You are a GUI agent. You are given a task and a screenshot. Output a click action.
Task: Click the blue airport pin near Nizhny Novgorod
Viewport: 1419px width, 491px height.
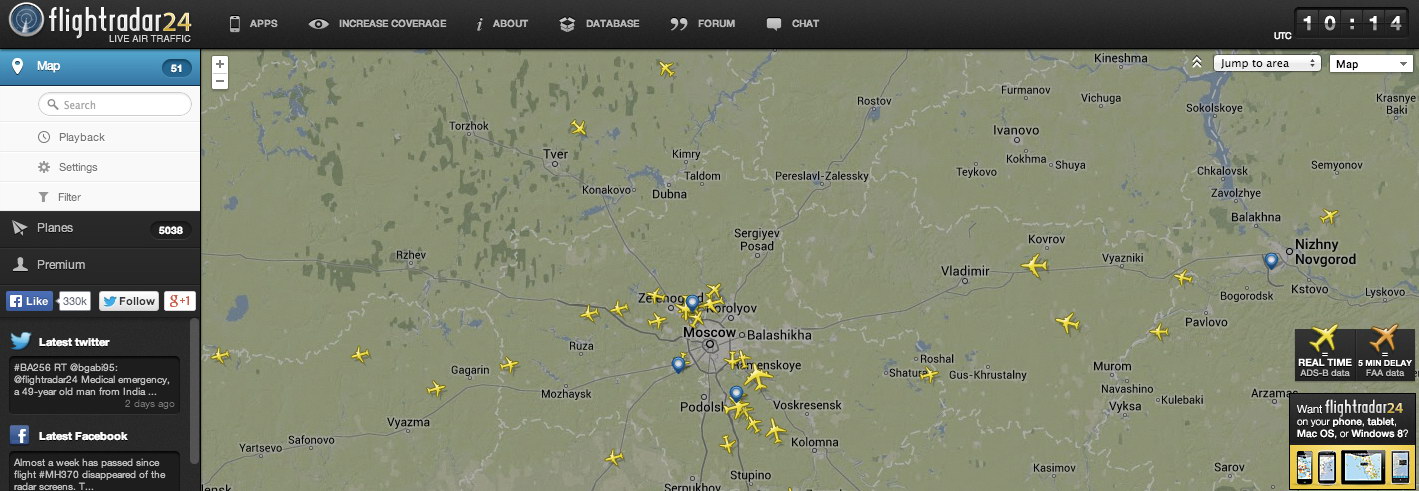coord(1271,261)
